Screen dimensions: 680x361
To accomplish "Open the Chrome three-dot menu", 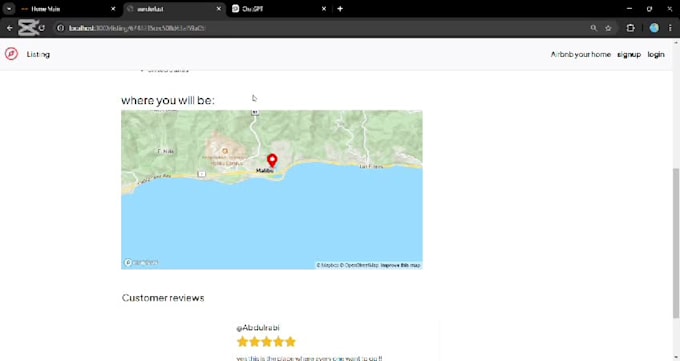I will 670,28.
